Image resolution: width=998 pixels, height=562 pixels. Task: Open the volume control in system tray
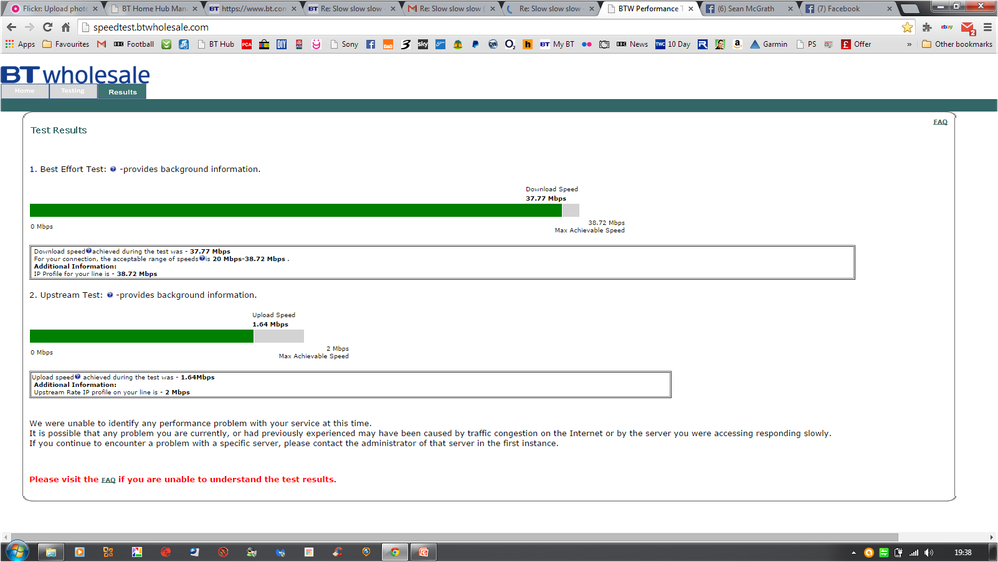[x=929, y=552]
